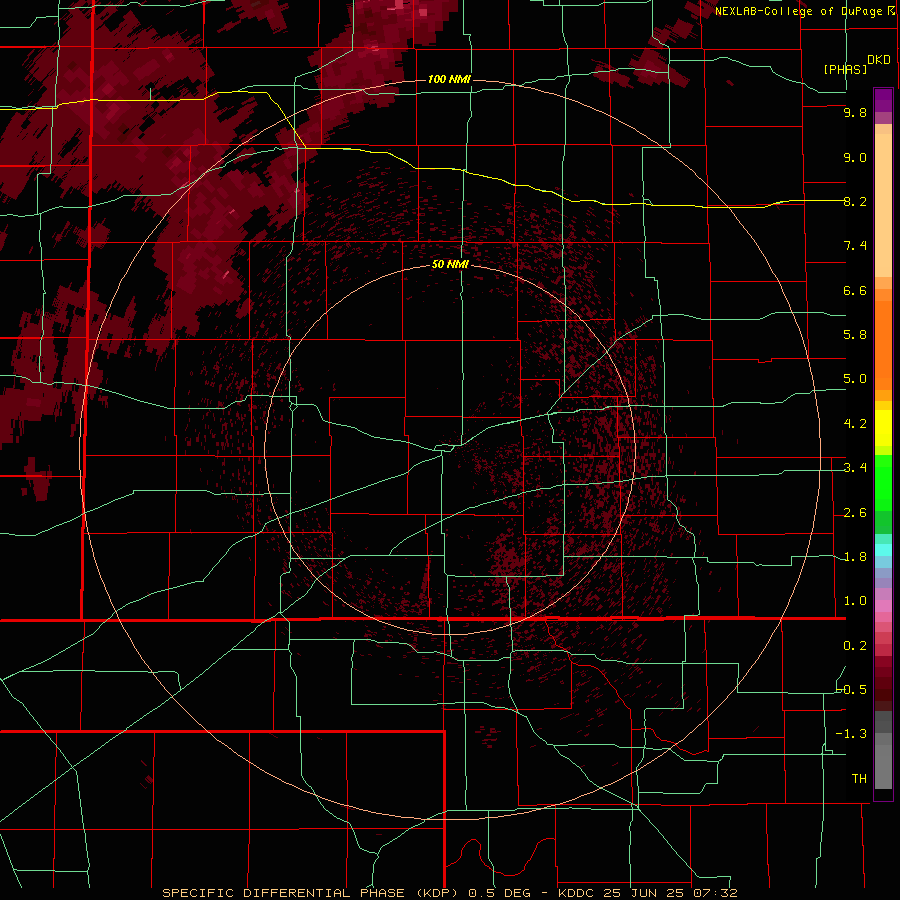Click the light peach segment of color bar
Viewport: 900px width, 900px height.
tap(883, 205)
